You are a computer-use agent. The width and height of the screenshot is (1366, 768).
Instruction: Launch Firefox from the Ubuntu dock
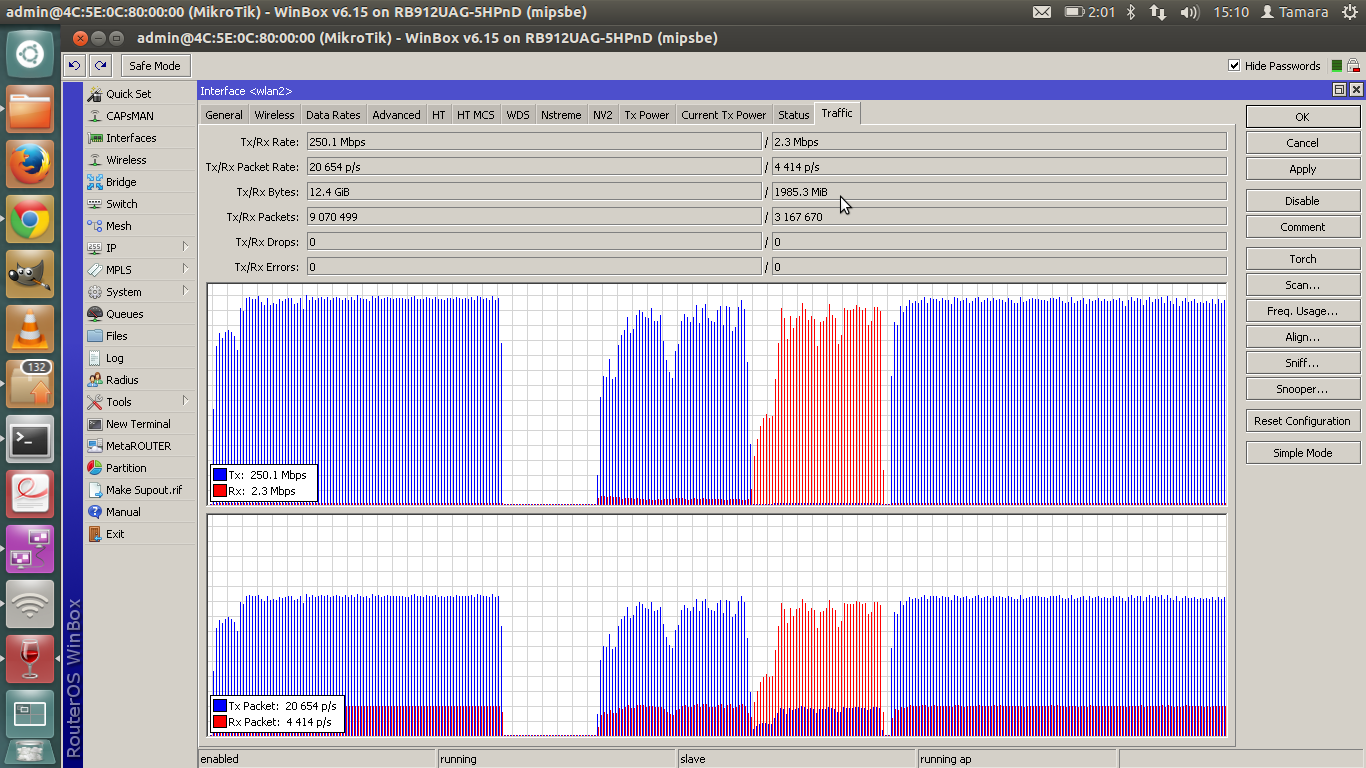pos(30,164)
